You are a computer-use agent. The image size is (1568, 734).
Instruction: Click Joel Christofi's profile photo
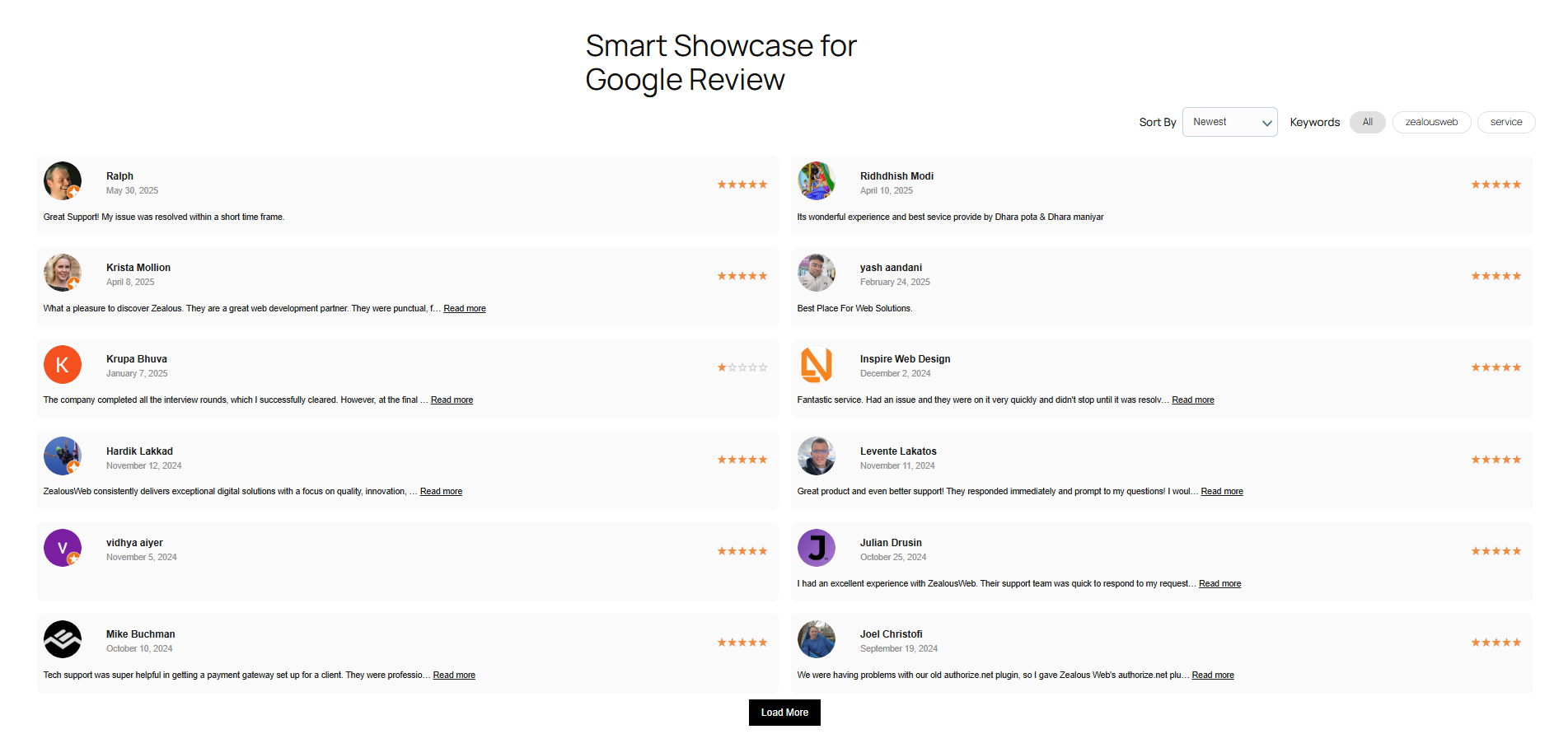click(x=817, y=639)
